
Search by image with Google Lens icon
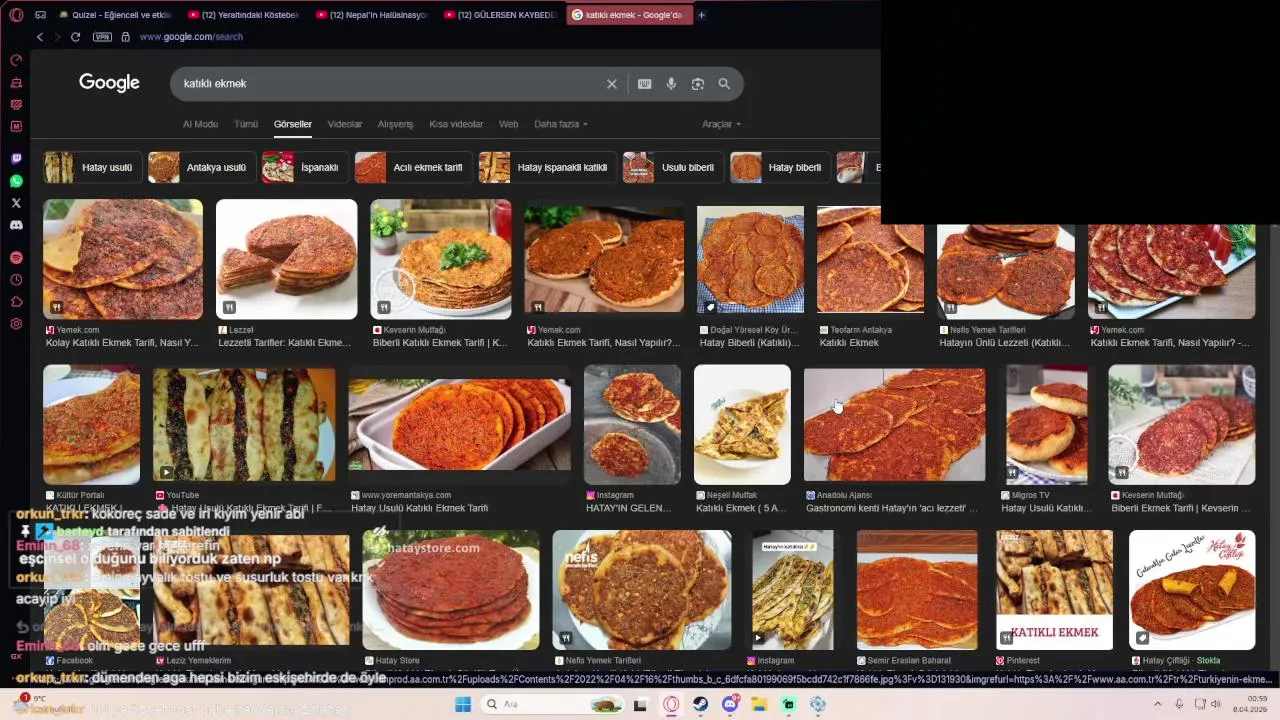[698, 84]
